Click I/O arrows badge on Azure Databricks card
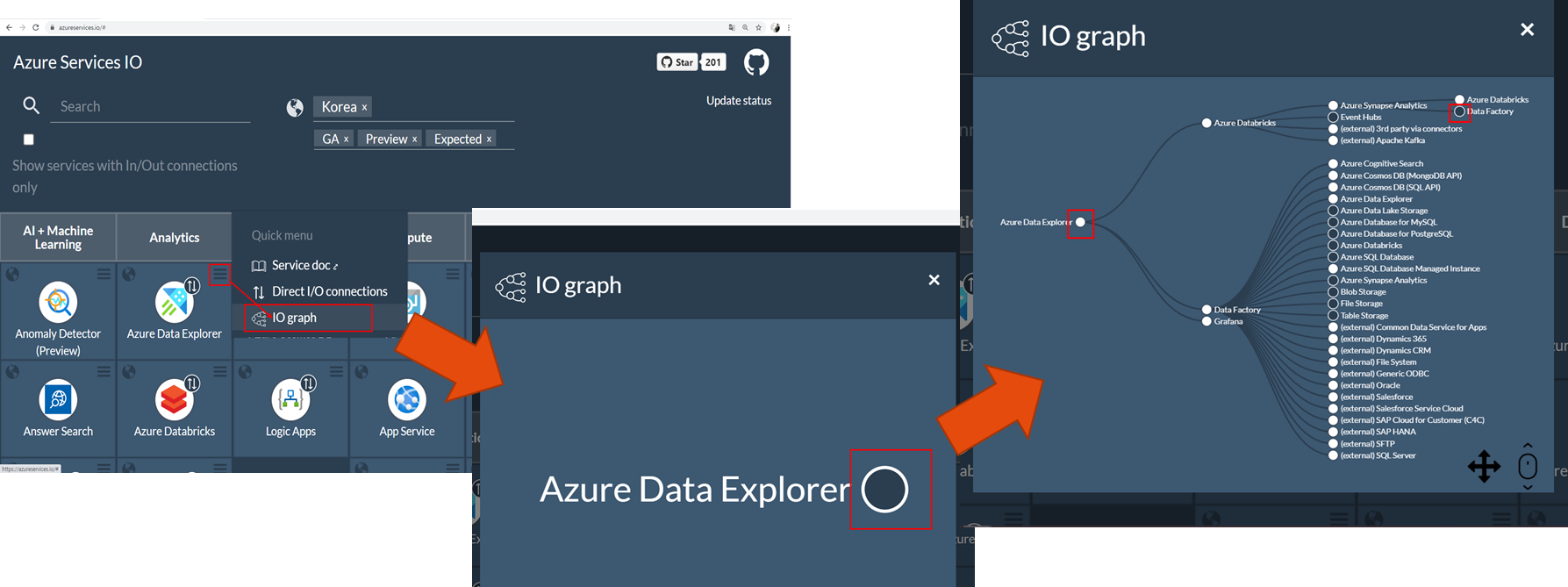 click(192, 383)
